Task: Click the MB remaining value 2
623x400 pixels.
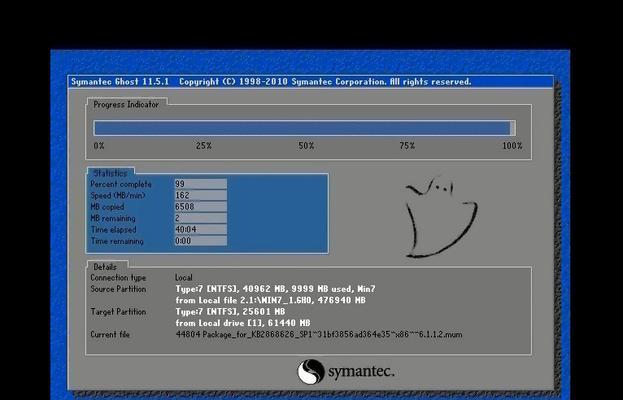Action: click(201, 218)
